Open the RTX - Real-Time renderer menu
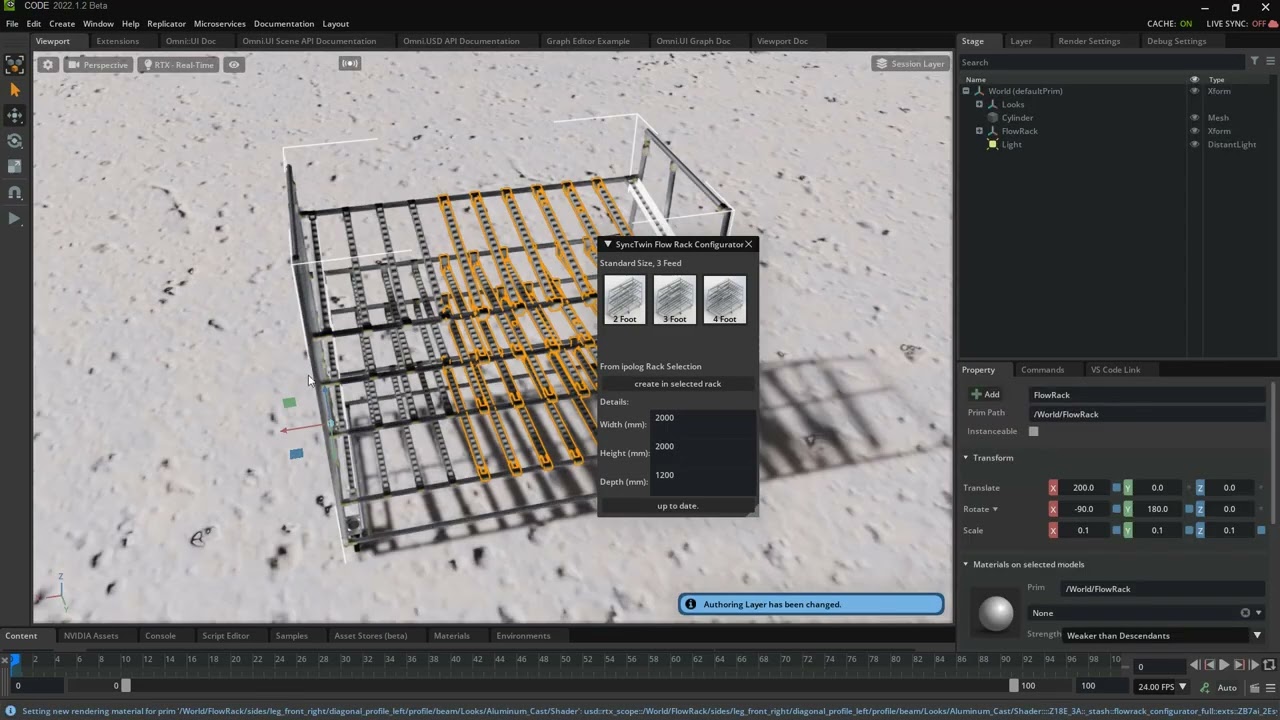 (x=178, y=64)
